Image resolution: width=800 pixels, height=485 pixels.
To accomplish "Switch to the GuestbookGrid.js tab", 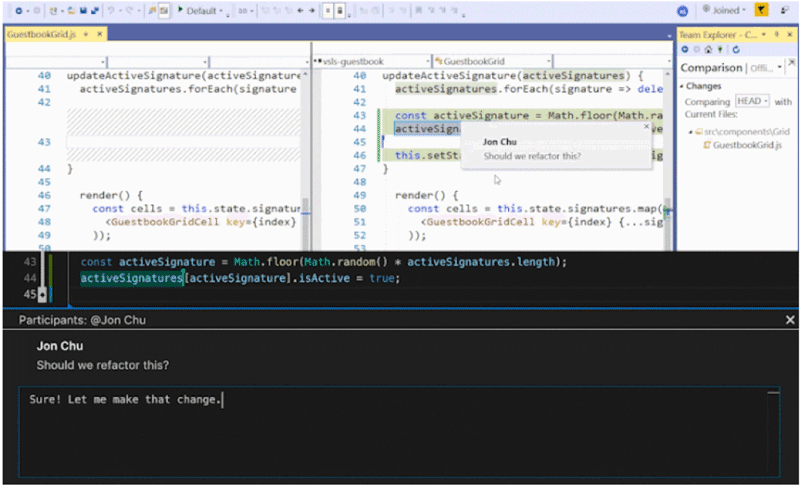I will pos(41,34).
